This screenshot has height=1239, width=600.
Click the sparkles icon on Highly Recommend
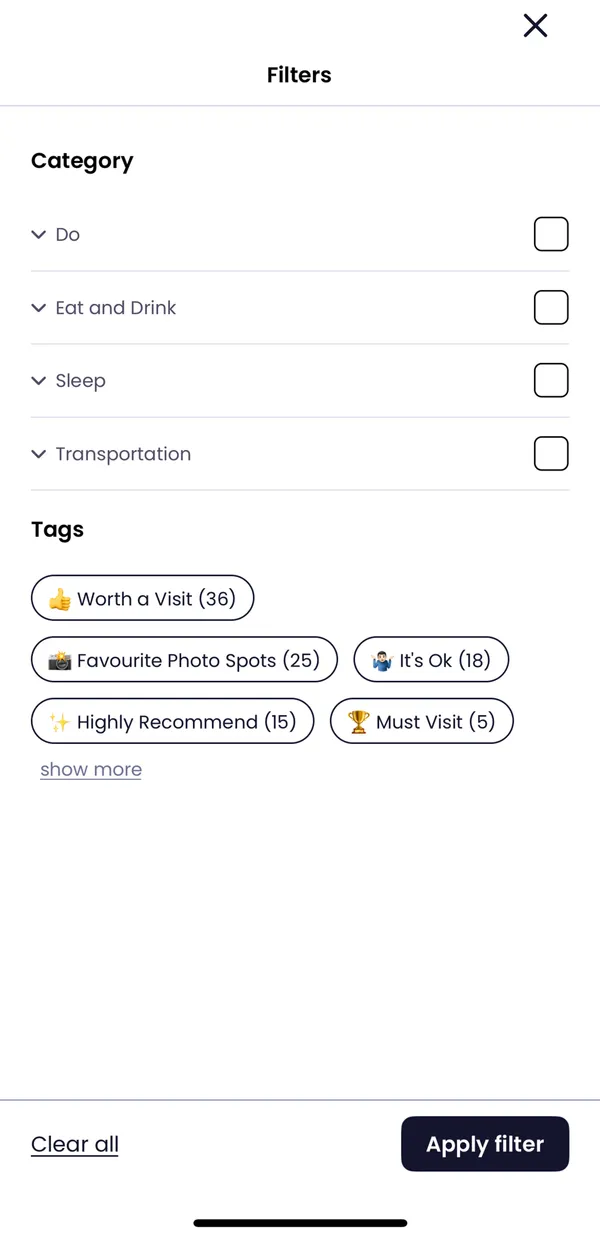(60, 722)
